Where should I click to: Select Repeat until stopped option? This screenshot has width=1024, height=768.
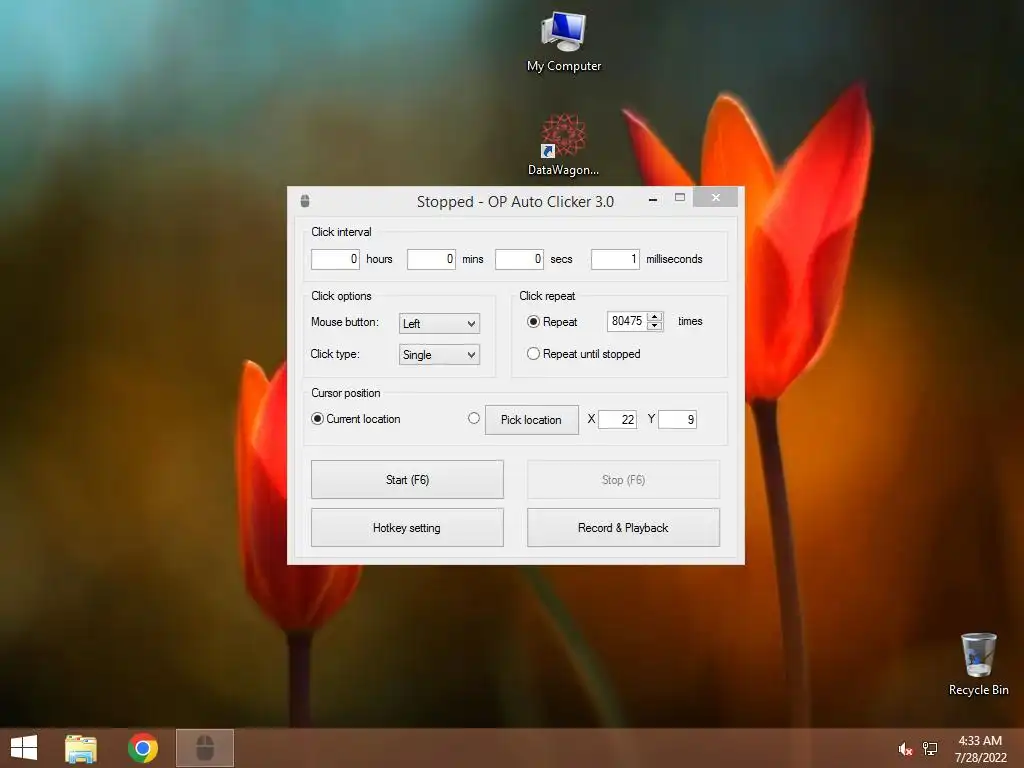534,354
